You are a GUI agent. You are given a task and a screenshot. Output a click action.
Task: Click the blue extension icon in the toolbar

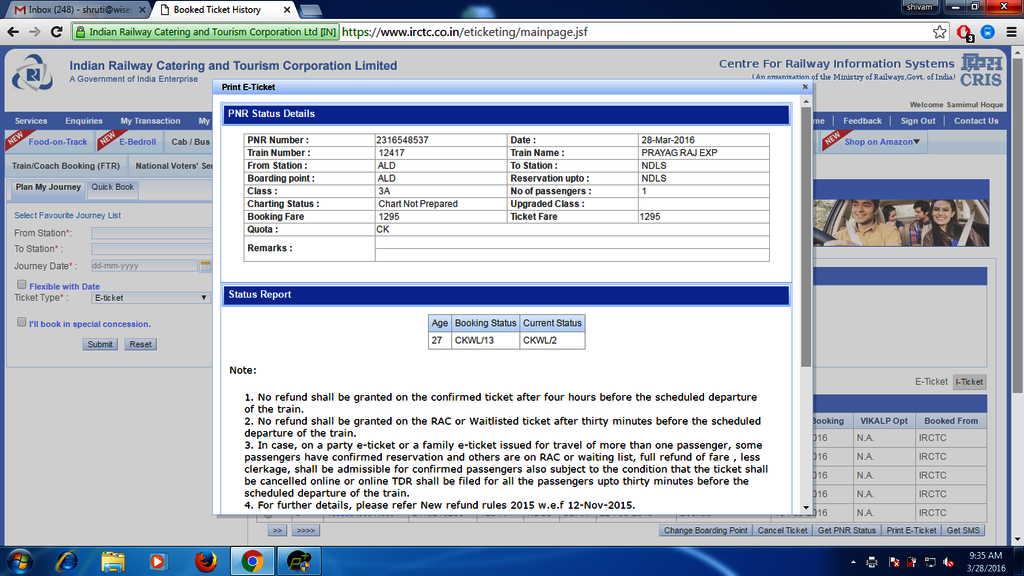click(987, 31)
